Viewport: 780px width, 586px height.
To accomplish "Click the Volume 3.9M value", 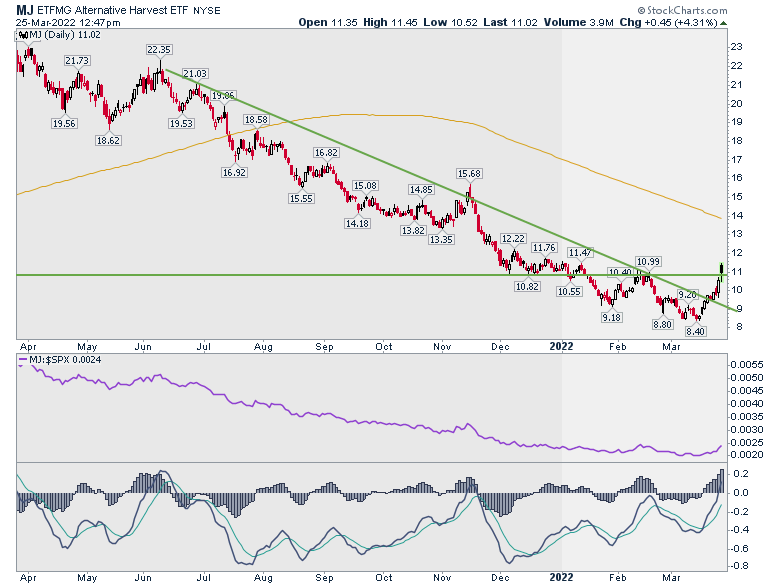I will pyautogui.click(x=579, y=22).
